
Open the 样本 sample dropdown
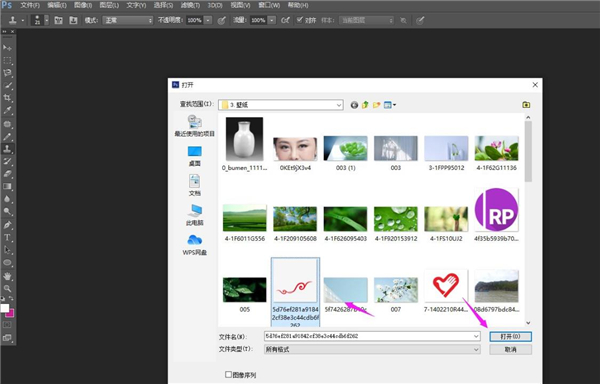point(366,21)
